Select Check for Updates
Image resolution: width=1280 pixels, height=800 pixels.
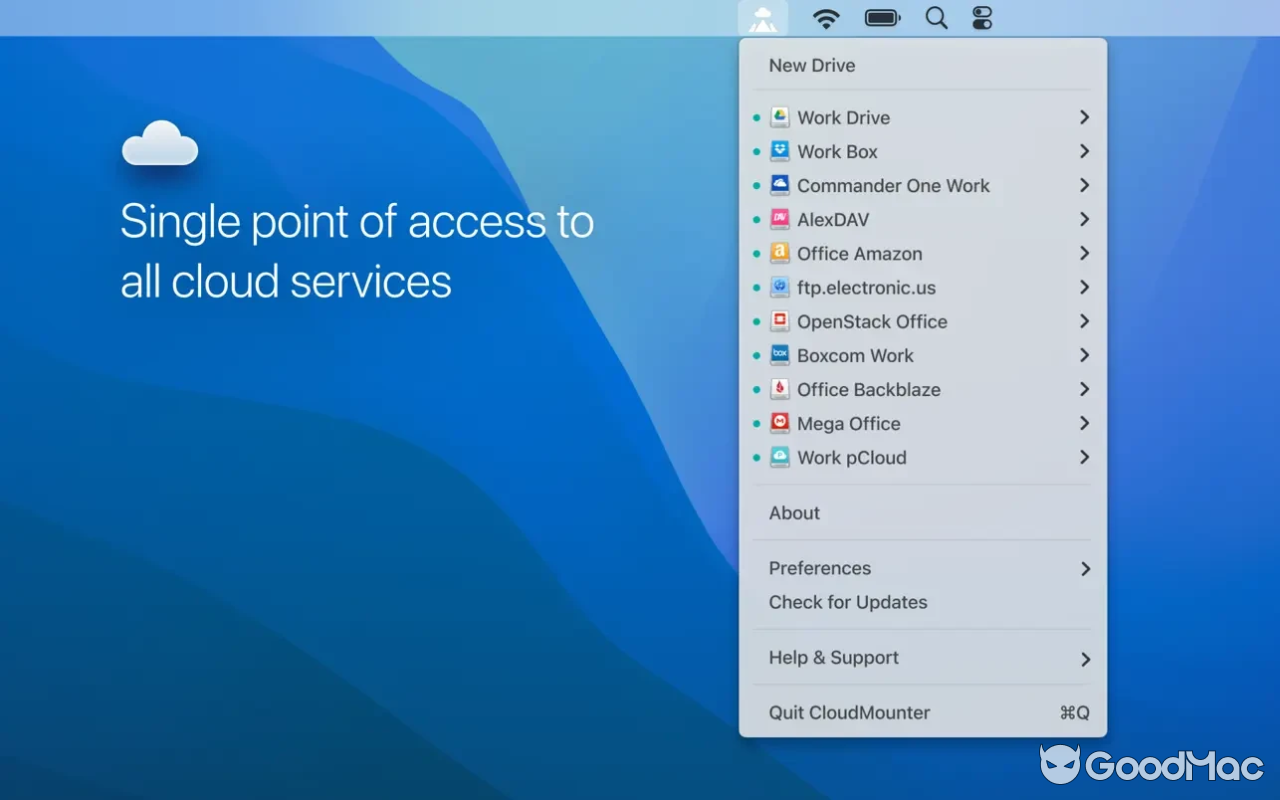click(x=848, y=602)
